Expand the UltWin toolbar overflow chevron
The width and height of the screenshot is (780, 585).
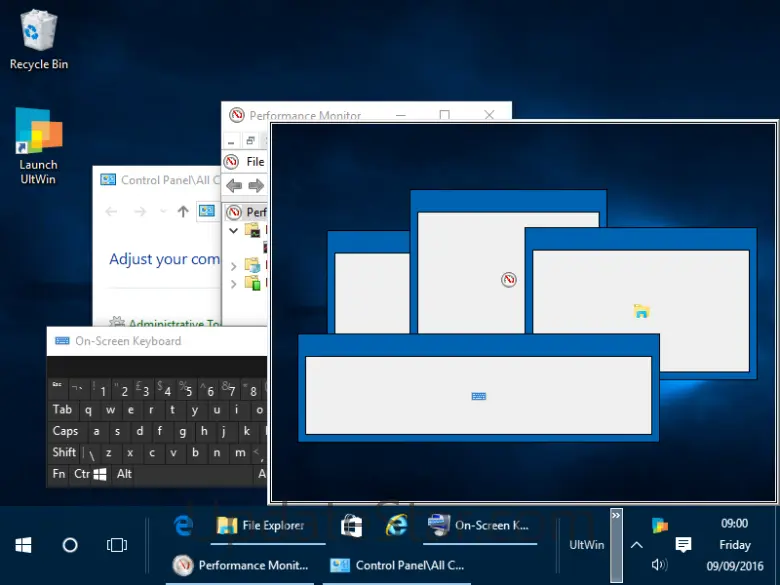[x=616, y=516]
